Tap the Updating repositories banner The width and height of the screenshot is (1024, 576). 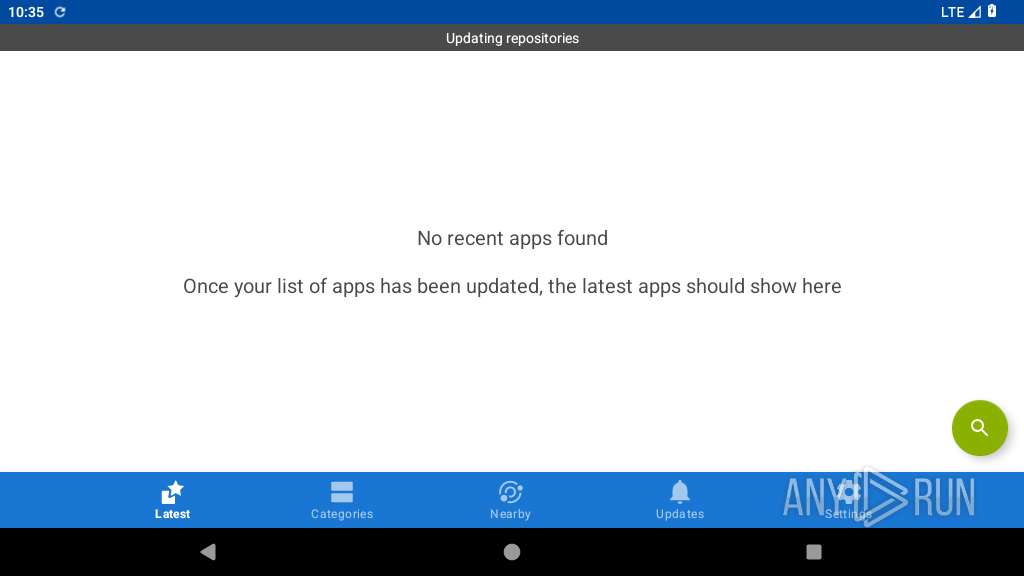click(512, 38)
